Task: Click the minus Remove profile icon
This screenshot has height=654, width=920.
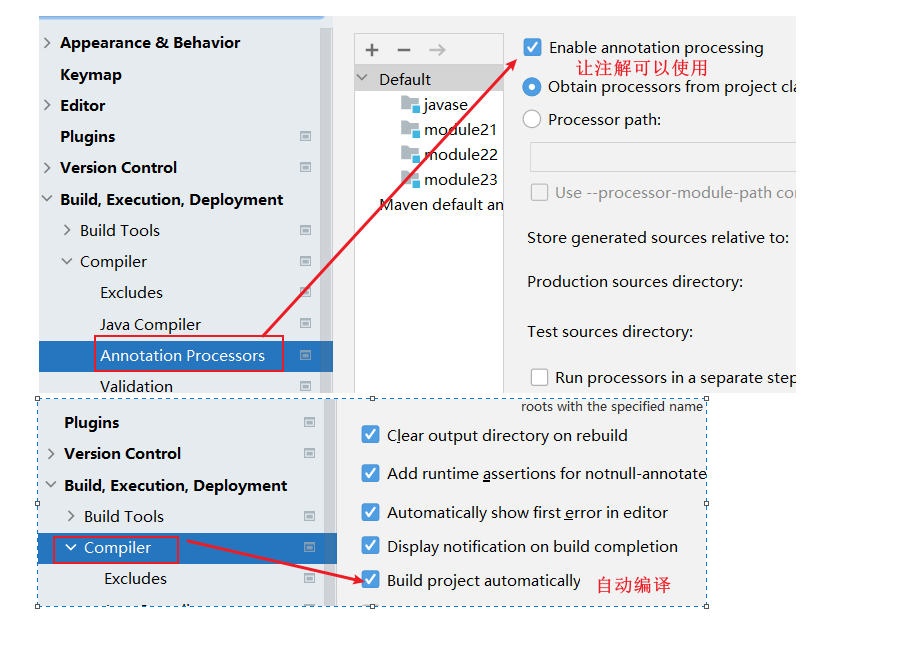Action: pos(404,50)
